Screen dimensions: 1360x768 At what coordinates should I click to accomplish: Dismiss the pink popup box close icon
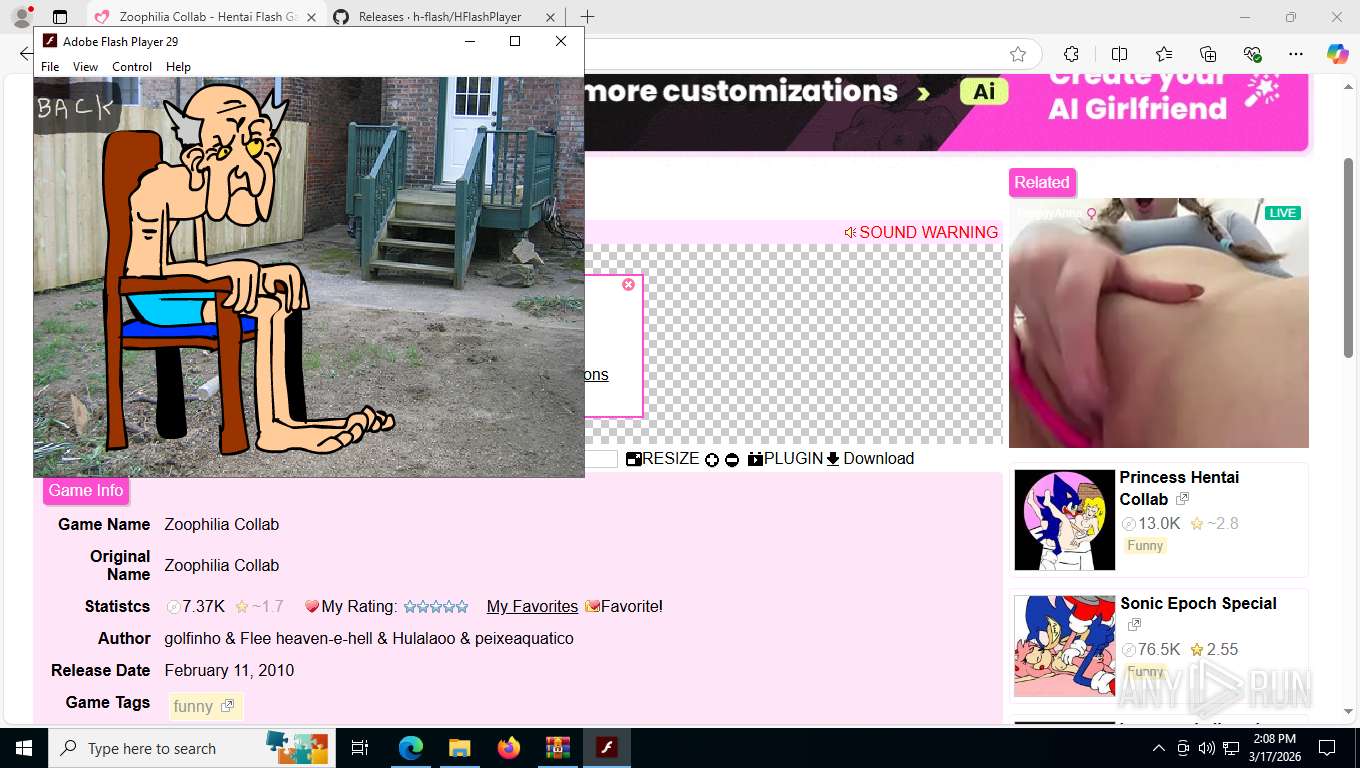(628, 285)
